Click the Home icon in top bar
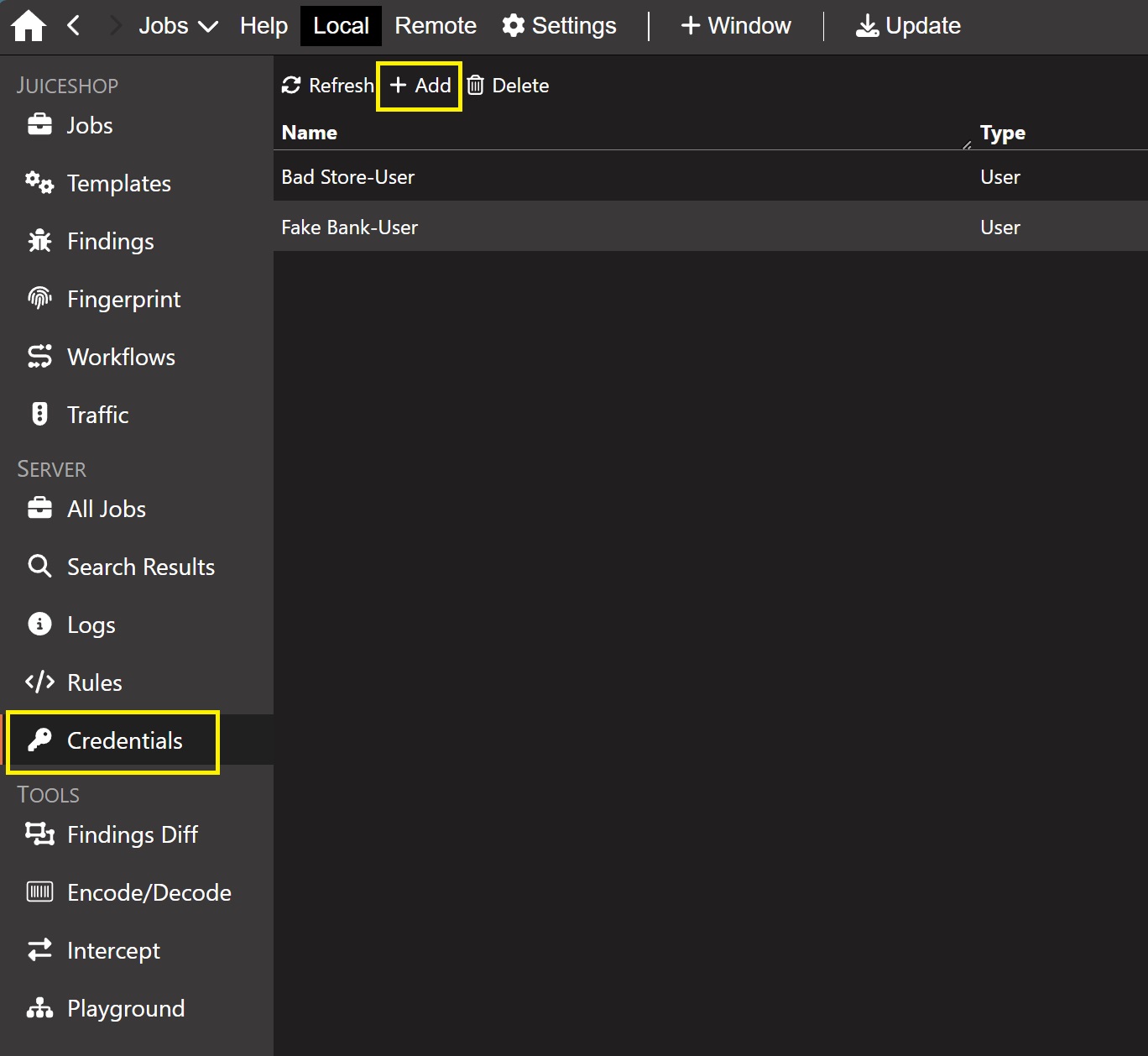The image size is (1148, 1056). coord(29,26)
